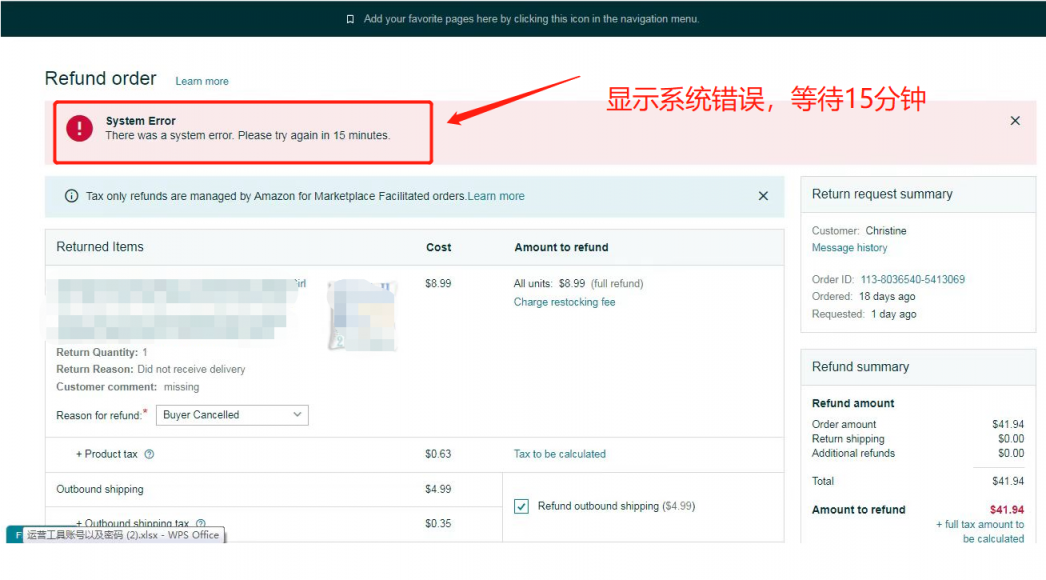Click the Charge restocking fee link
Screen dimensions: 1046x580
[564, 302]
